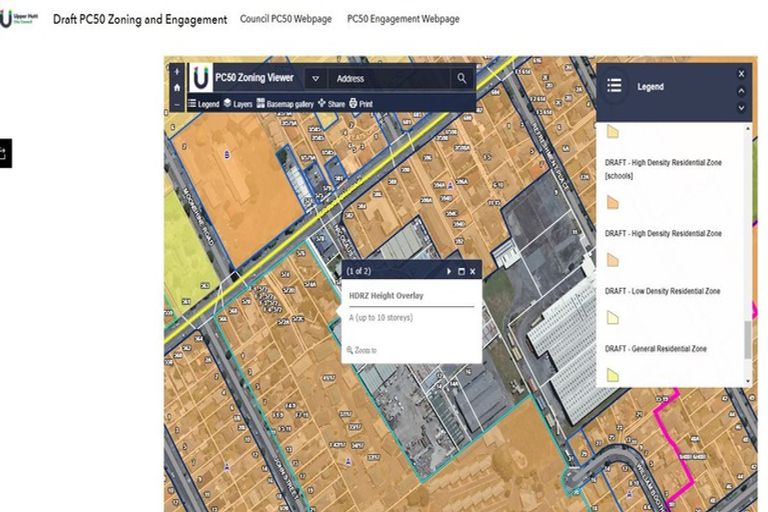Show next feature in popup
Screen dimensions: 768x512
pos(449,271)
